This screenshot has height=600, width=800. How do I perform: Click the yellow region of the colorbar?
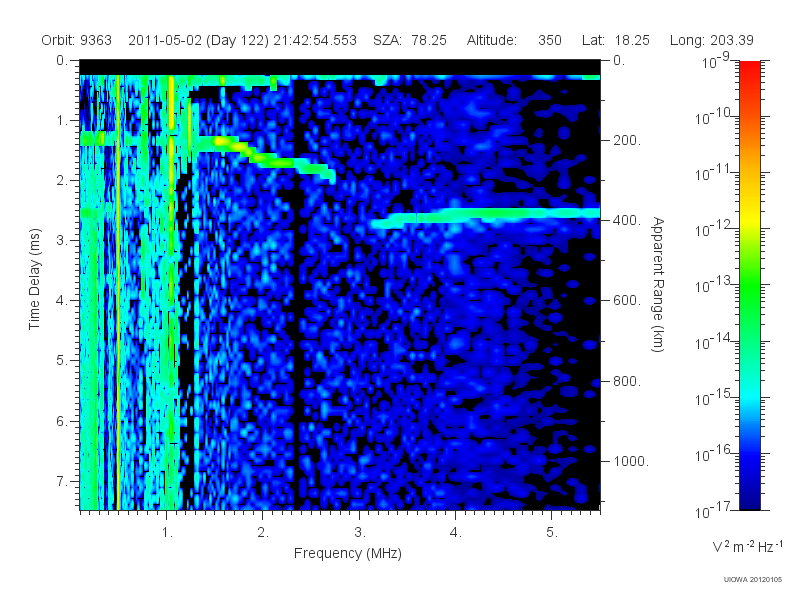tap(750, 217)
